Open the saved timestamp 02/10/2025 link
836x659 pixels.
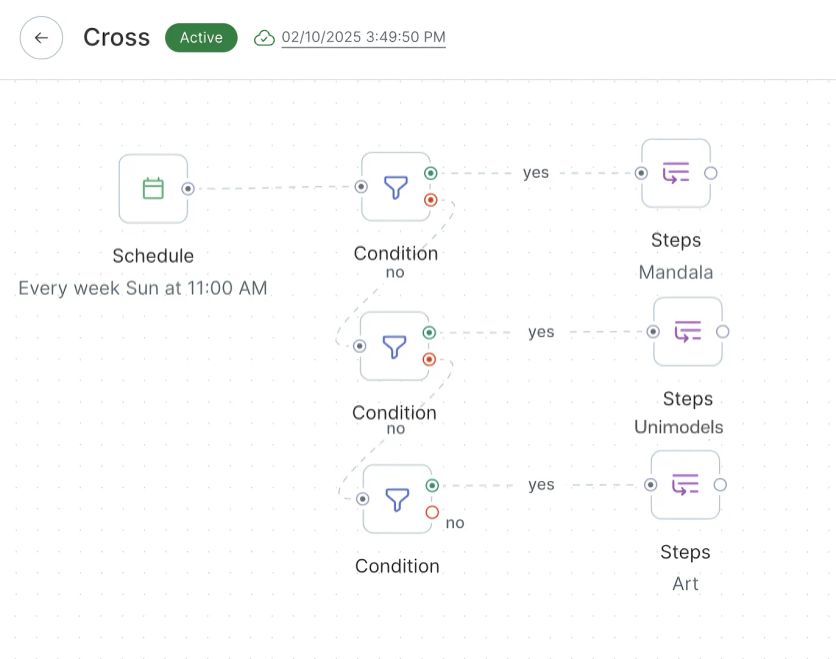pos(364,38)
